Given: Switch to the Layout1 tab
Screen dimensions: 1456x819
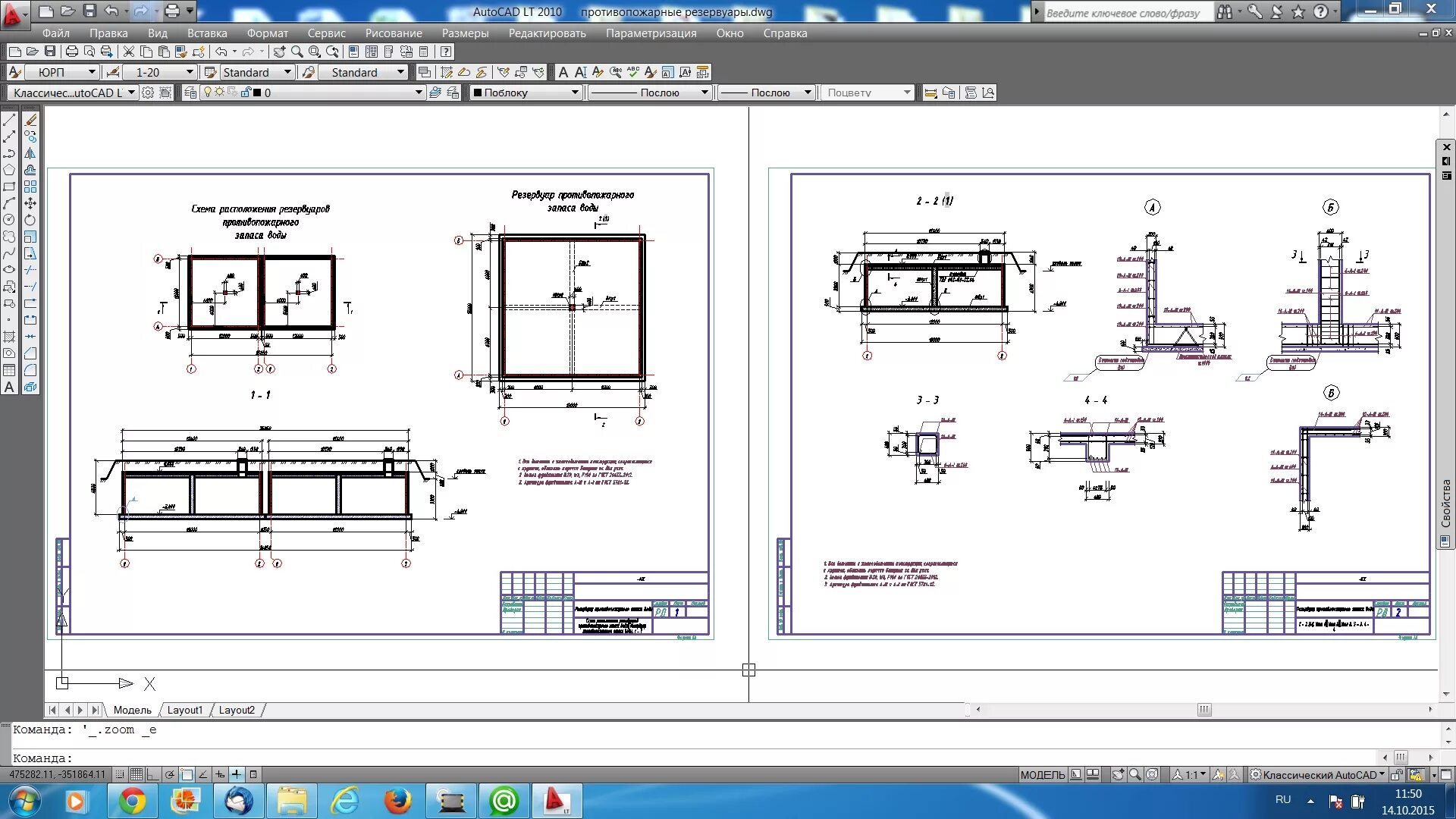Looking at the screenshot, I should click(184, 710).
